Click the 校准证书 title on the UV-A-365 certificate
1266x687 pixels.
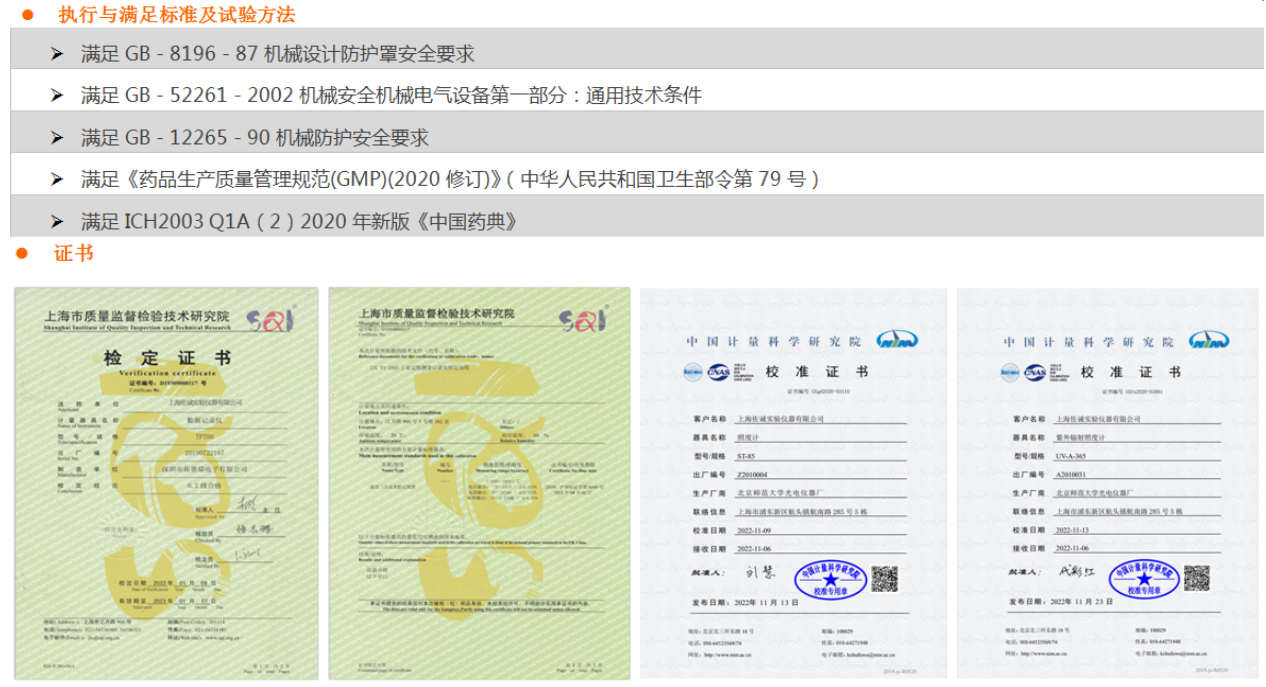[1130, 372]
